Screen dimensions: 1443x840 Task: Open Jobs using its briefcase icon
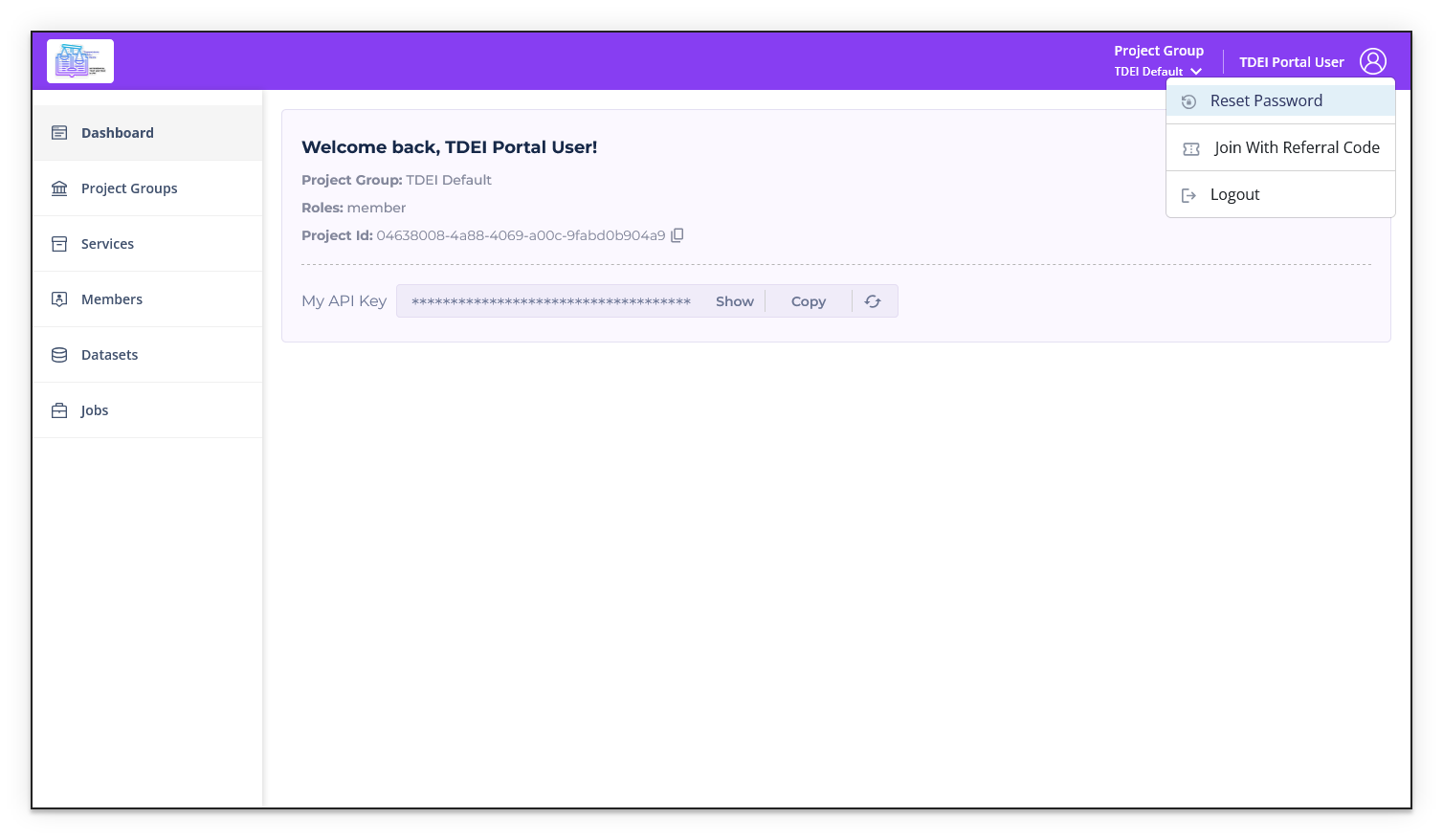point(58,409)
